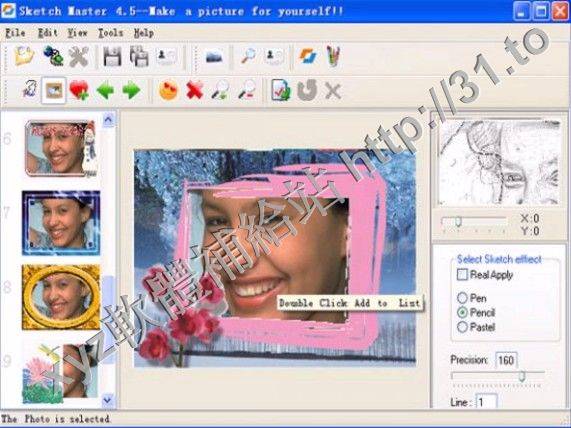Click the smiley face with heart eyes icon

coord(169,90)
